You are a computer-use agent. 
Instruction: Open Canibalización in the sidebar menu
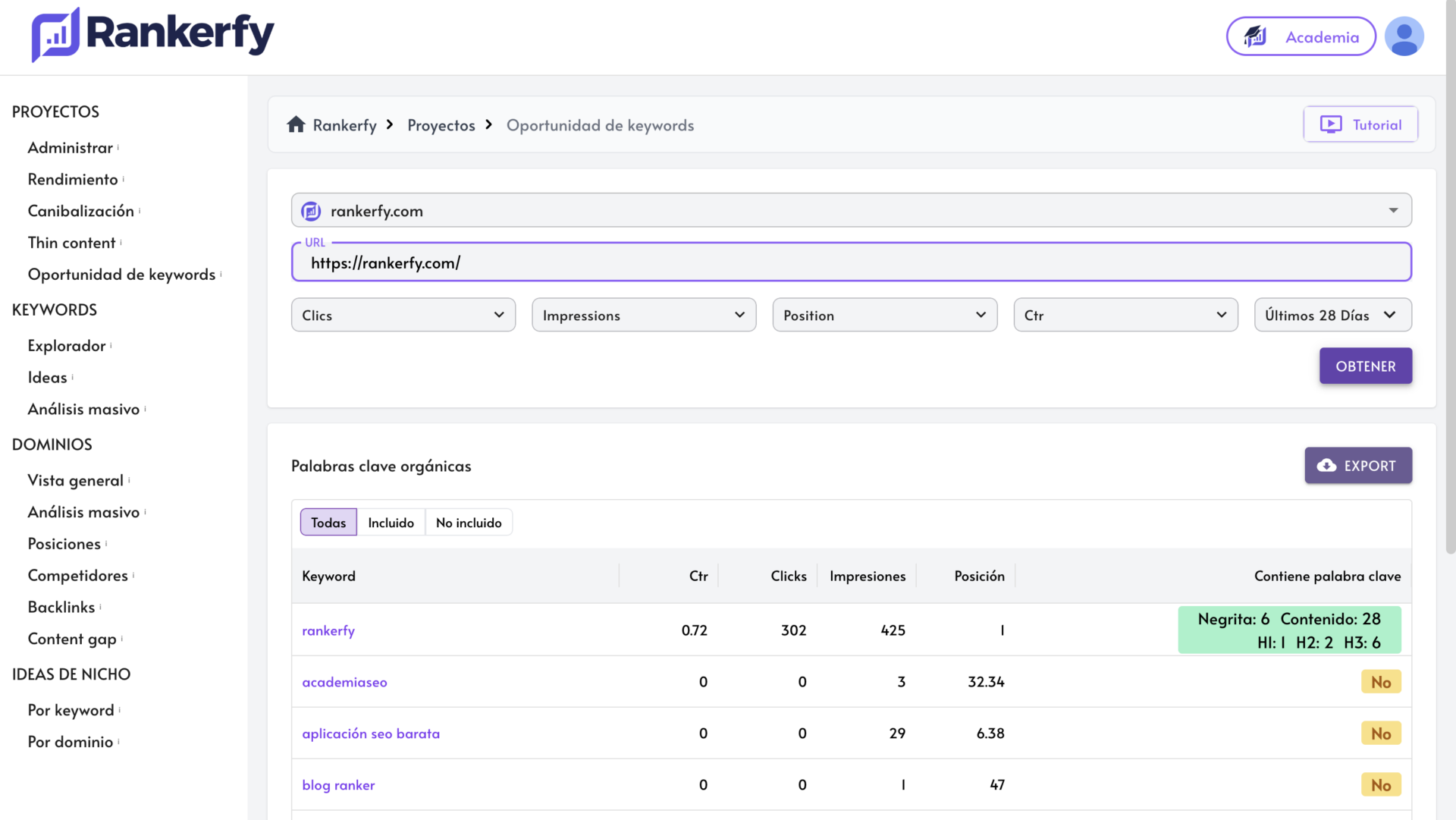coord(81,211)
